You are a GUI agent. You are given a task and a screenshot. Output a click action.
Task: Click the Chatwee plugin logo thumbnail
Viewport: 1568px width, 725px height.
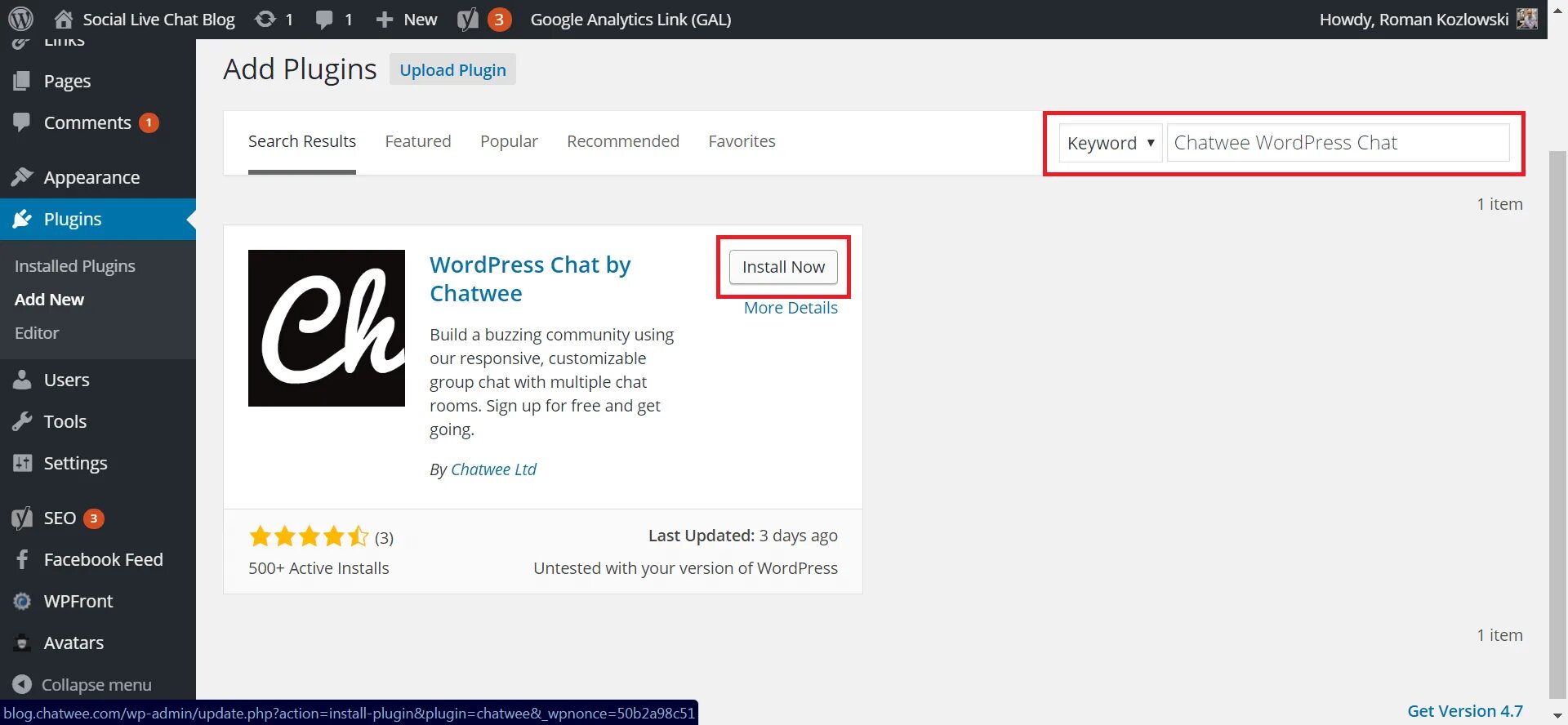(327, 328)
